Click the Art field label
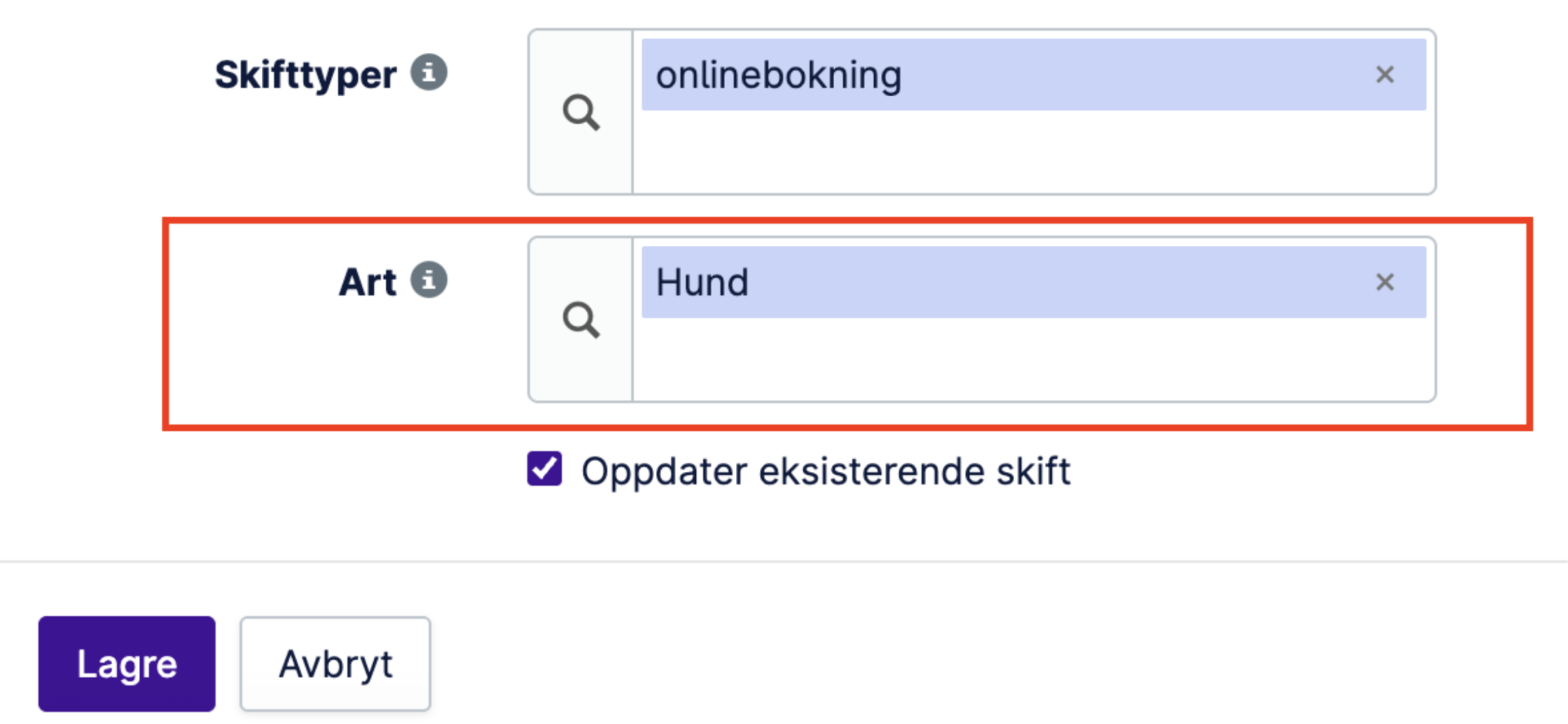Viewport: 1568px width, 724px height. [x=368, y=282]
